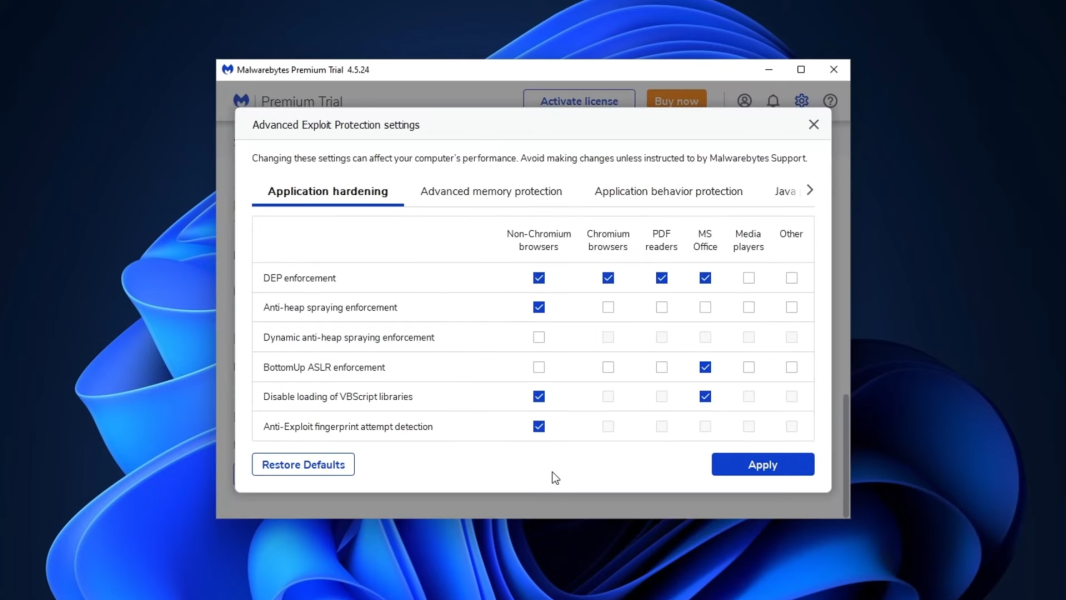
Task: Click the 'MS Office' column header
Action: tap(705, 240)
